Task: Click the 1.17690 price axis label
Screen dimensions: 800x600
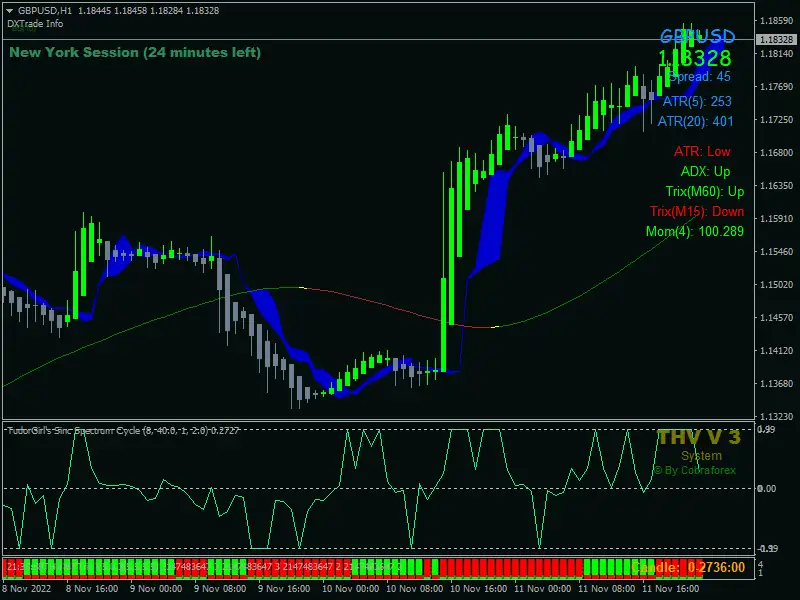Action: [777, 87]
